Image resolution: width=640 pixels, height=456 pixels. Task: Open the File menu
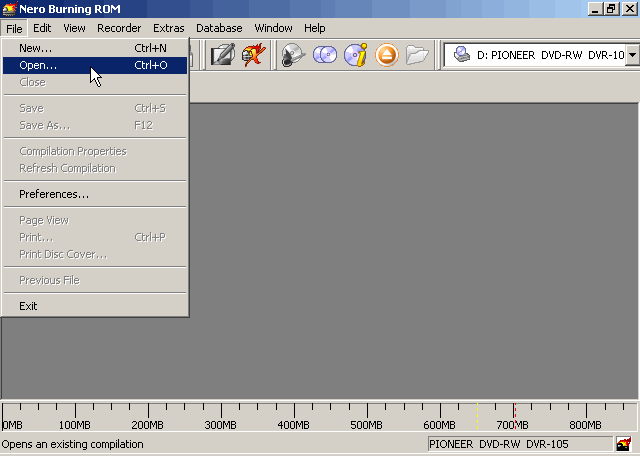click(14, 29)
